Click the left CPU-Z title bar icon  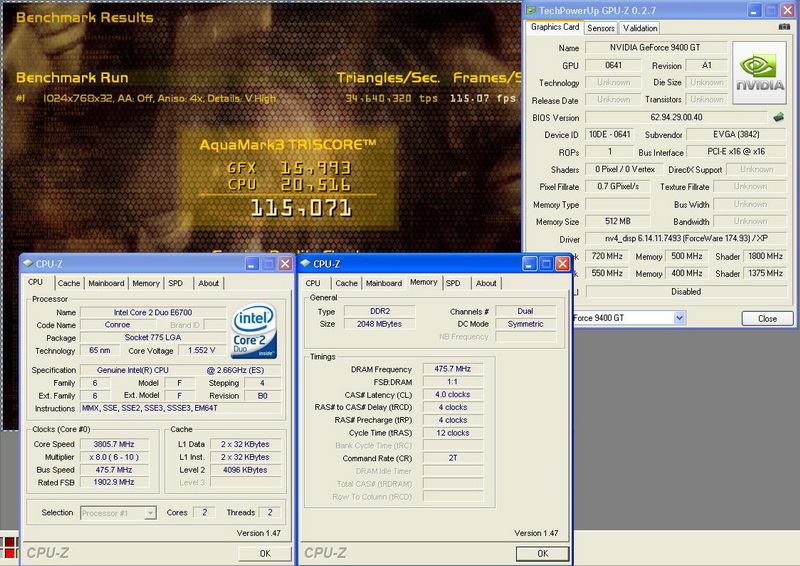28,264
